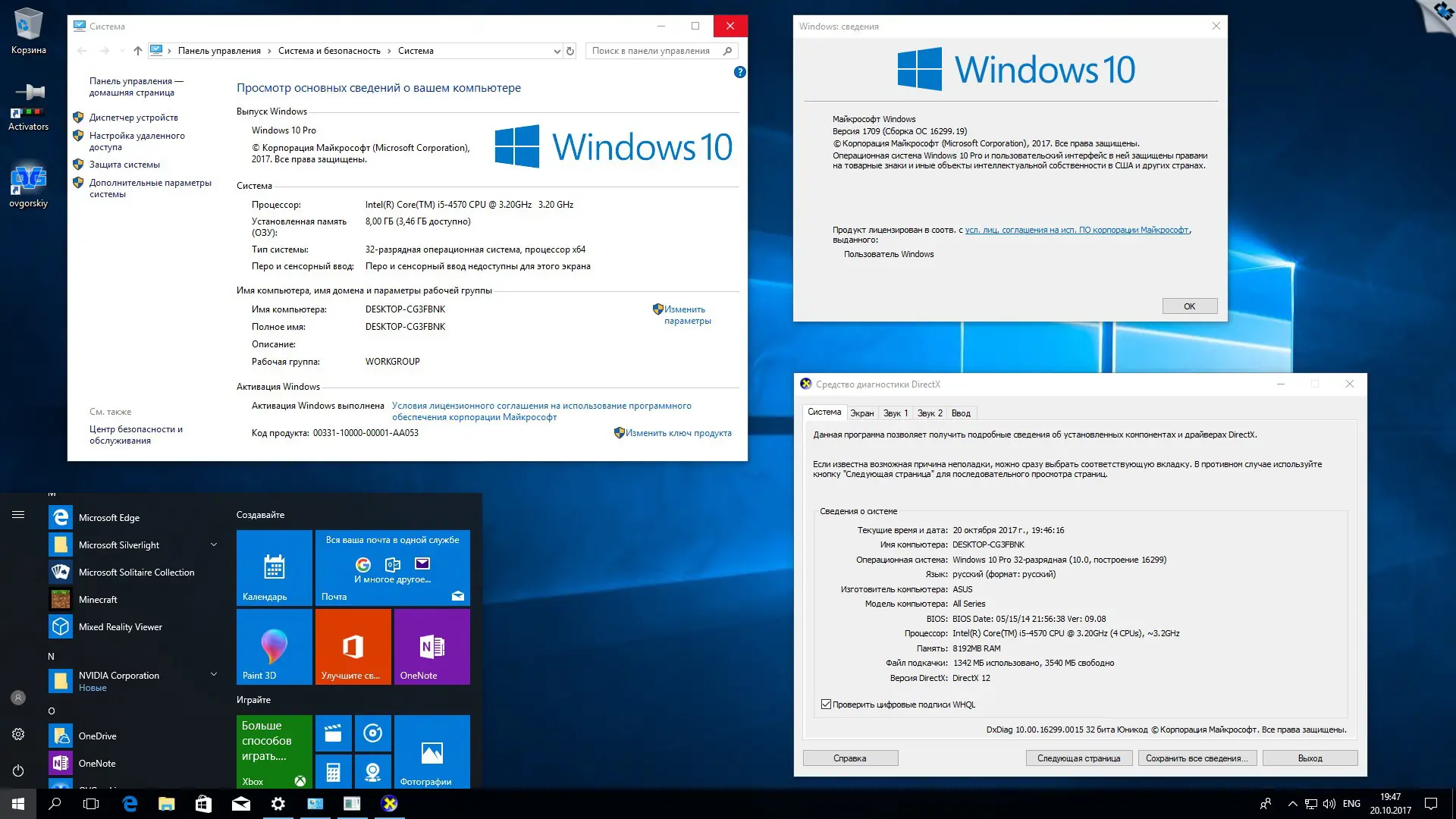The width and height of the screenshot is (1456, 819).
Task: Switch to the Экран tab in DxDiag
Action: point(863,413)
